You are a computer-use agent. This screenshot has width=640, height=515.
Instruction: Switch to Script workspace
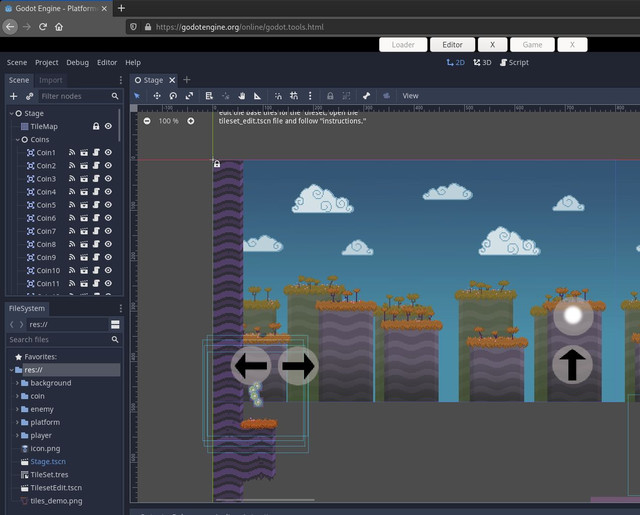tap(514, 62)
